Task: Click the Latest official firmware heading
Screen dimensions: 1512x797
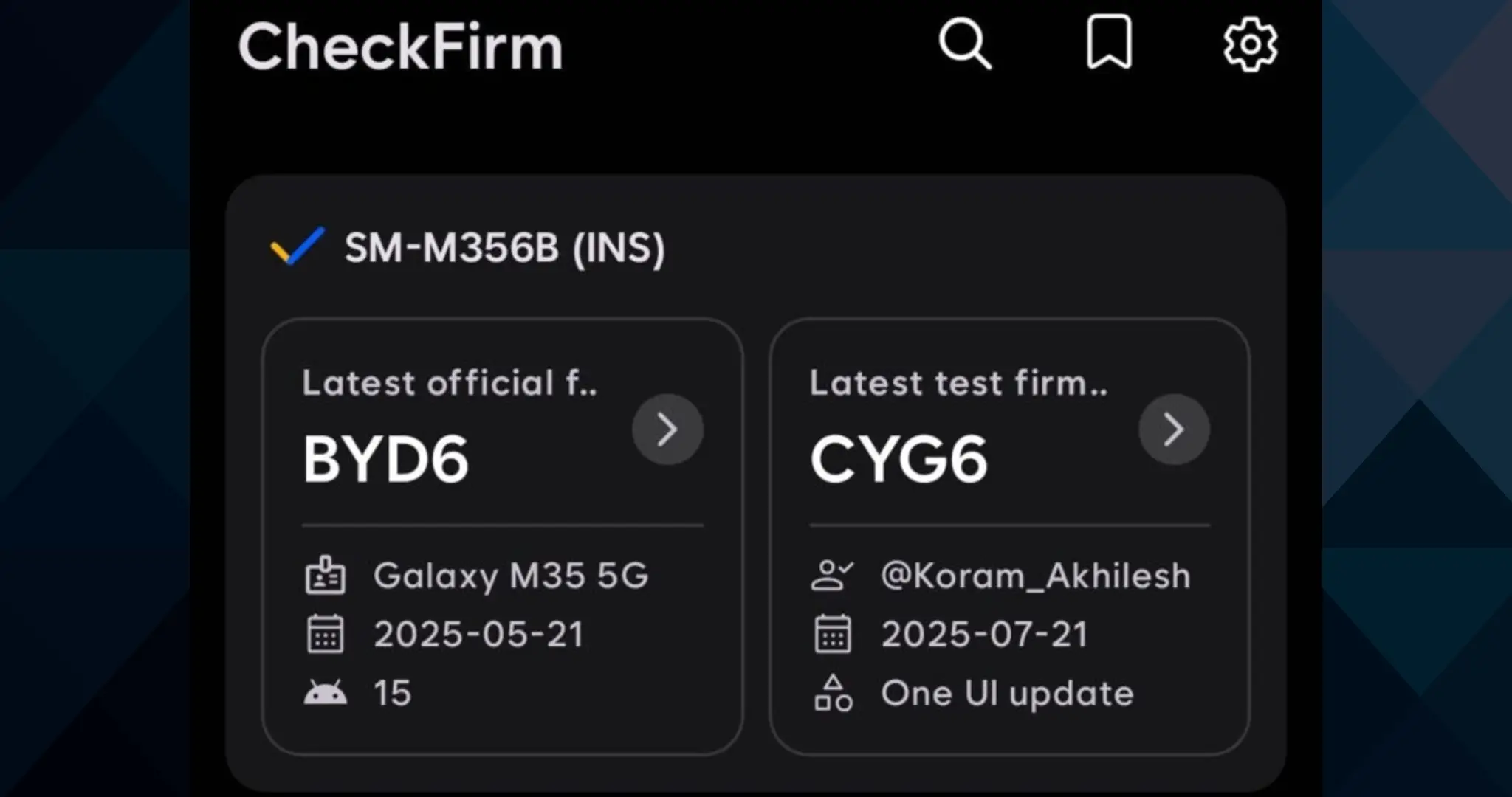Action: [x=449, y=383]
